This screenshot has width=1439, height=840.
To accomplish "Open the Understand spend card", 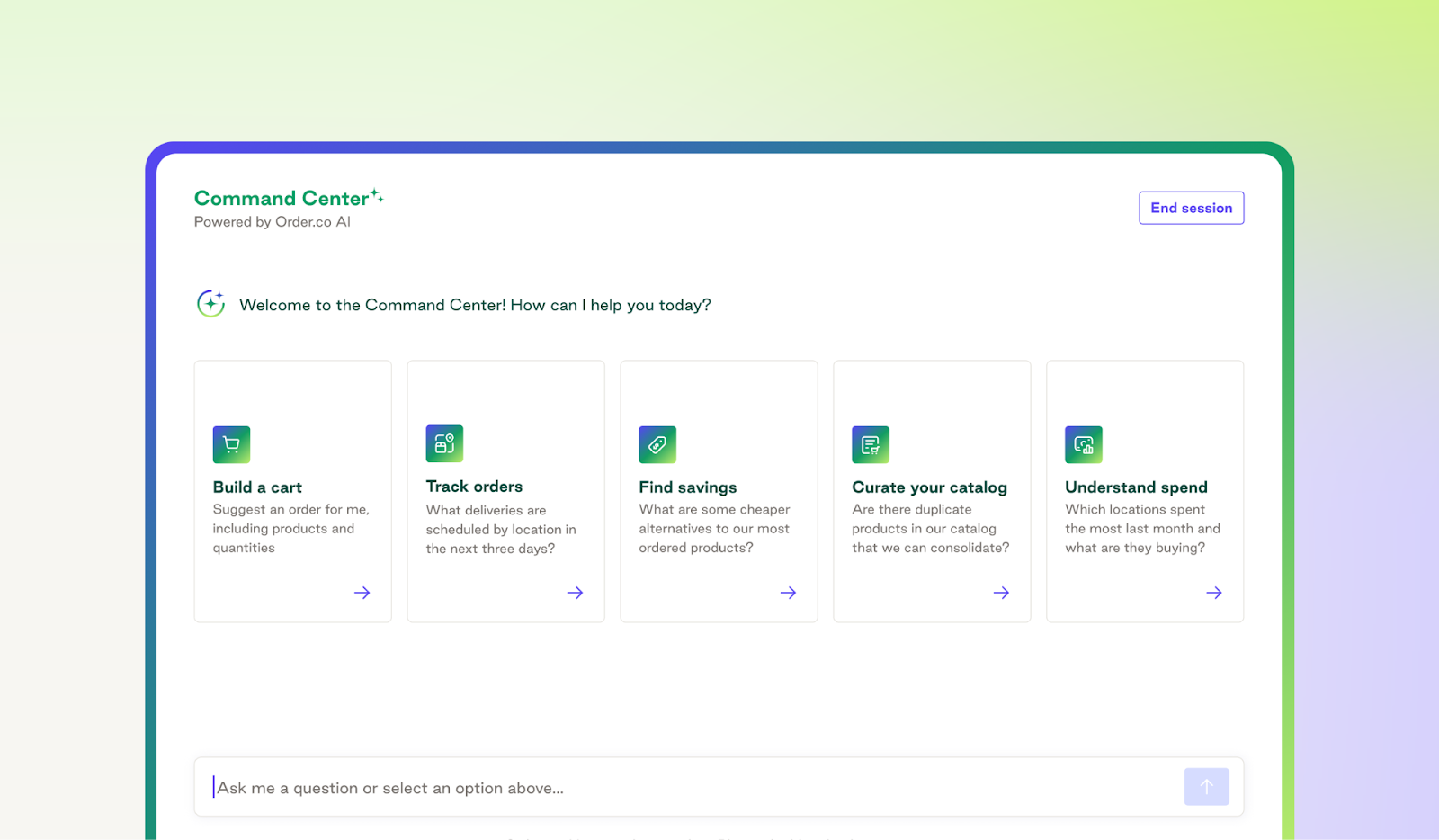I will tap(1144, 490).
